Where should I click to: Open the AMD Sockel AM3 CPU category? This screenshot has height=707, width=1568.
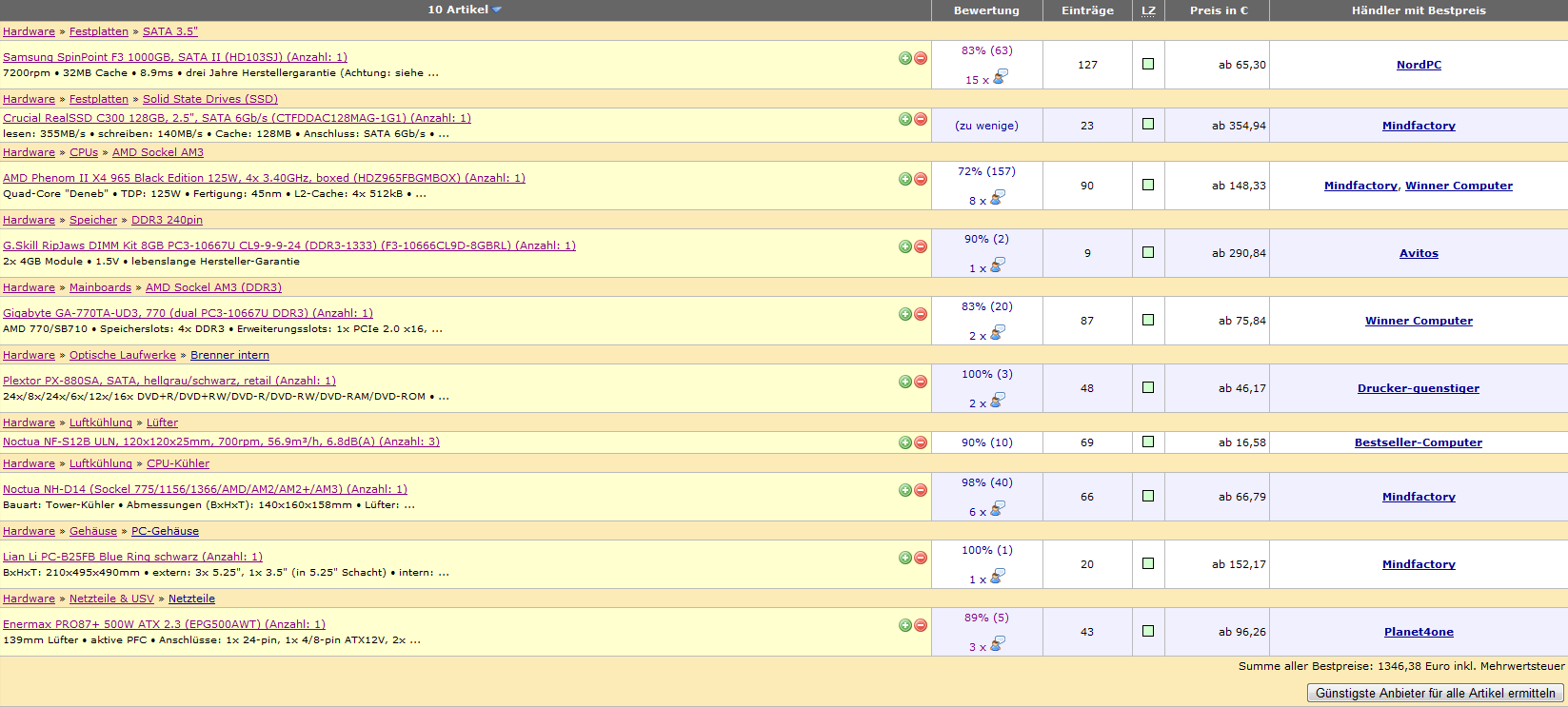pos(158,152)
